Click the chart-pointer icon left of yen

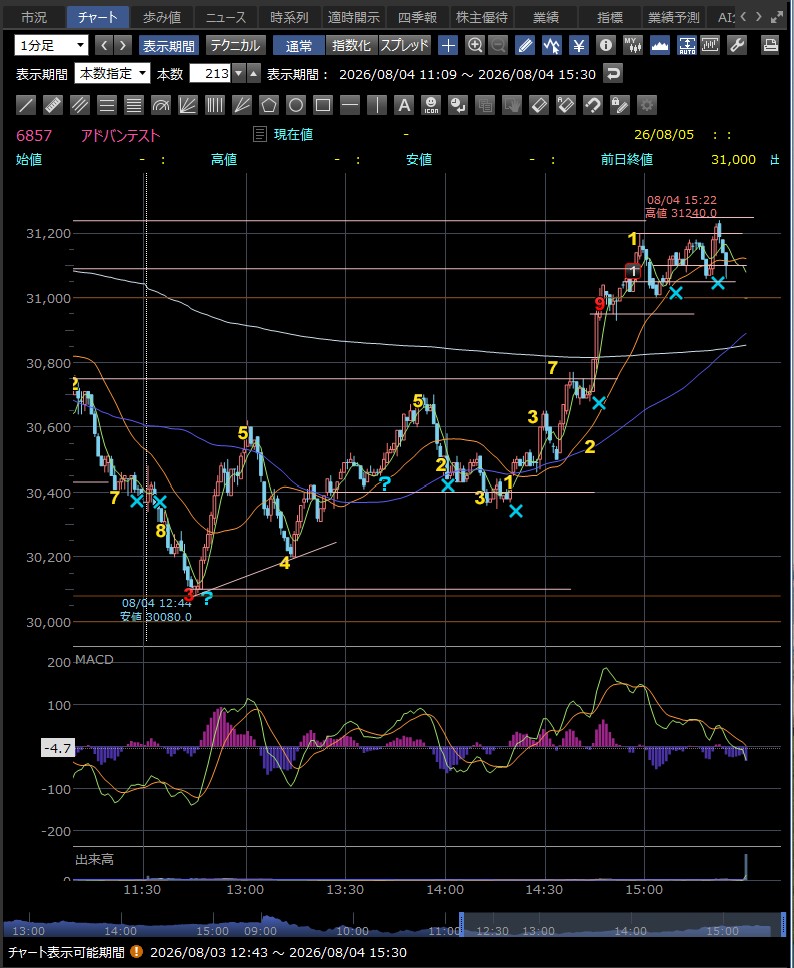click(x=551, y=45)
